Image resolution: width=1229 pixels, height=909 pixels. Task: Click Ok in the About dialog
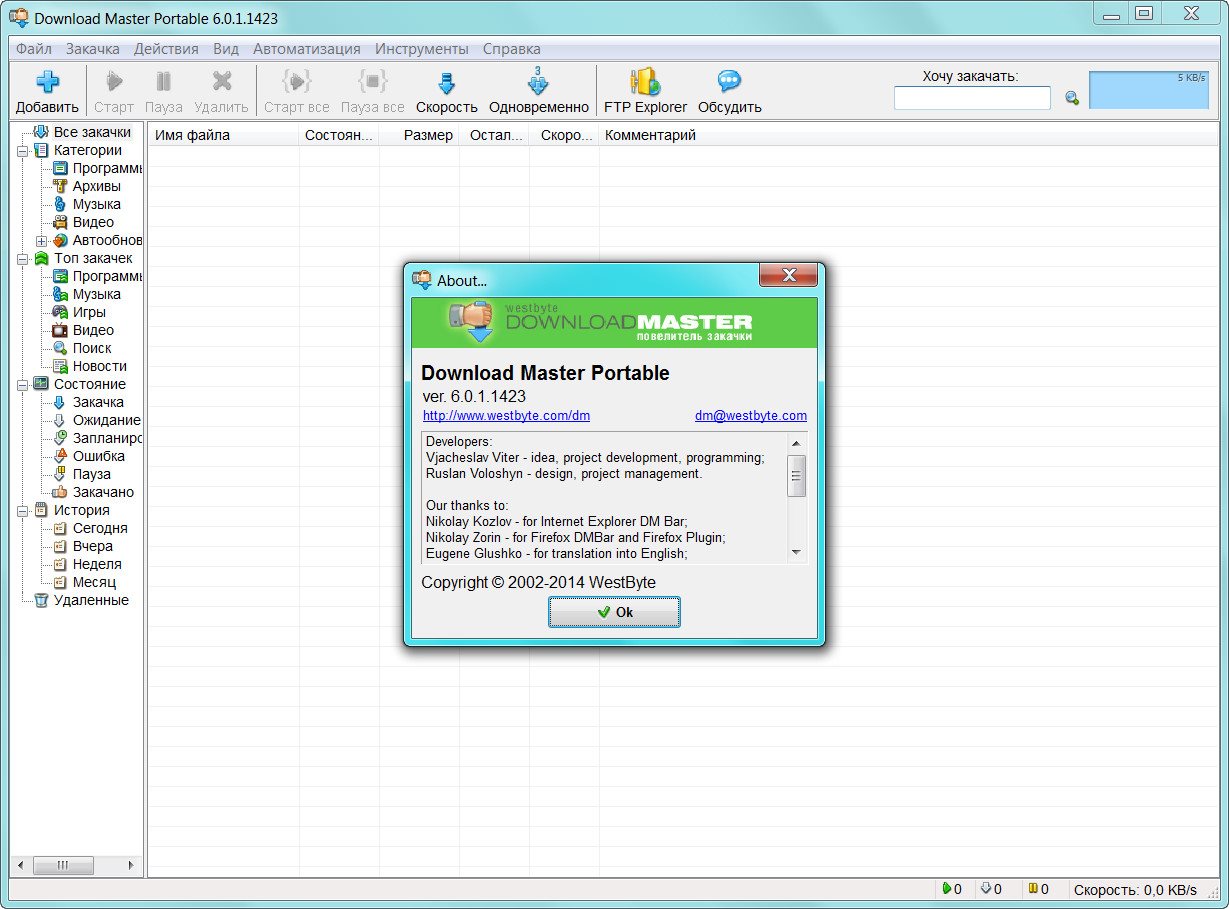coord(614,612)
